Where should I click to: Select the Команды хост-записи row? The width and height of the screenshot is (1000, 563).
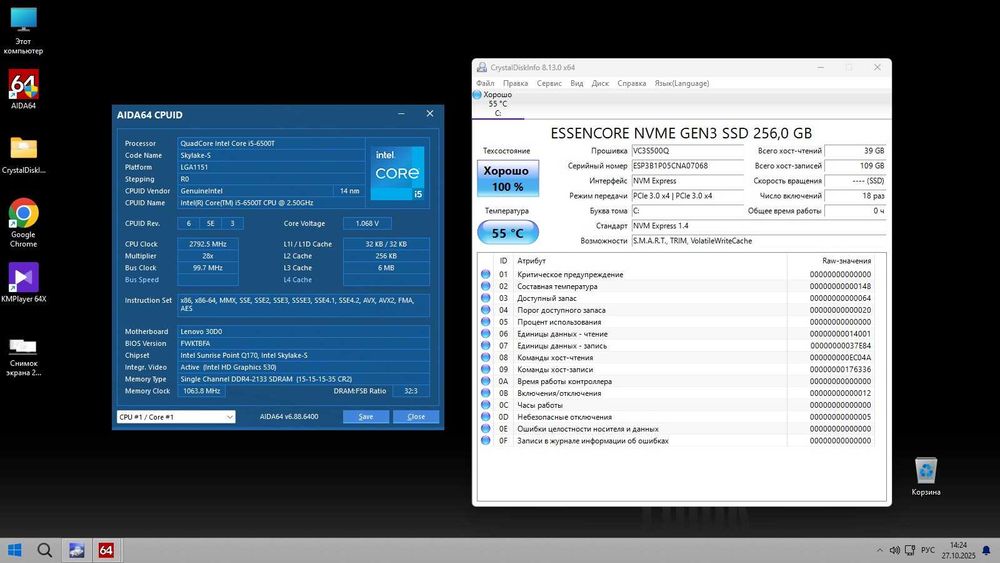[x=676, y=369]
